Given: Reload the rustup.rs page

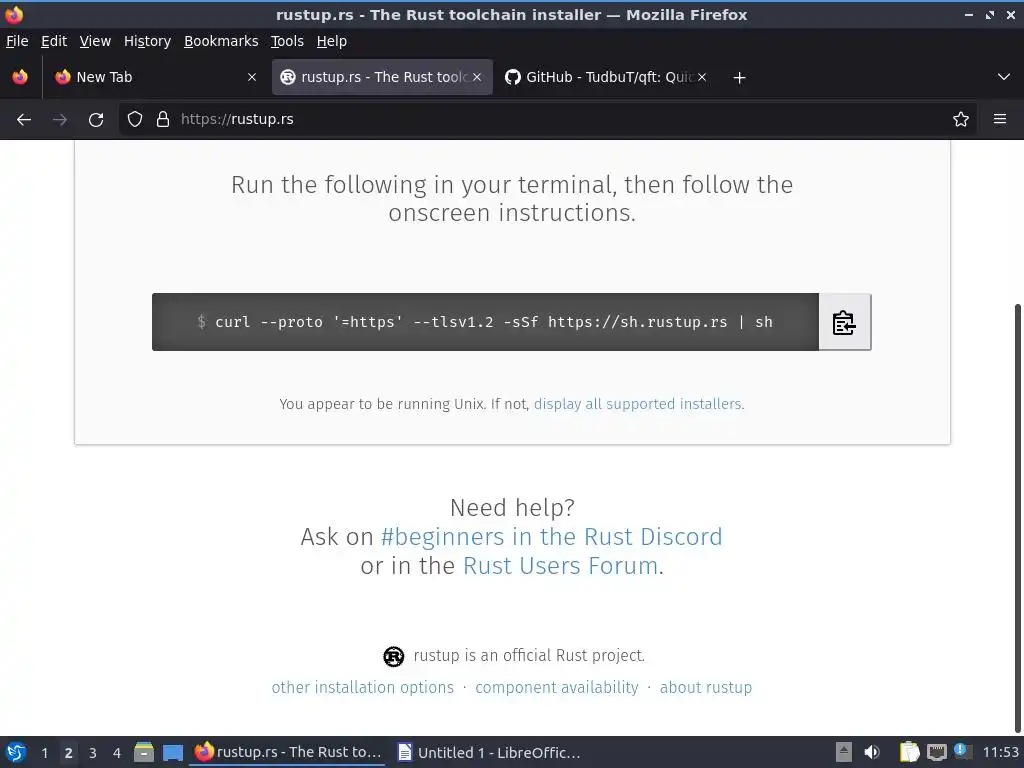Looking at the screenshot, I should (96, 120).
